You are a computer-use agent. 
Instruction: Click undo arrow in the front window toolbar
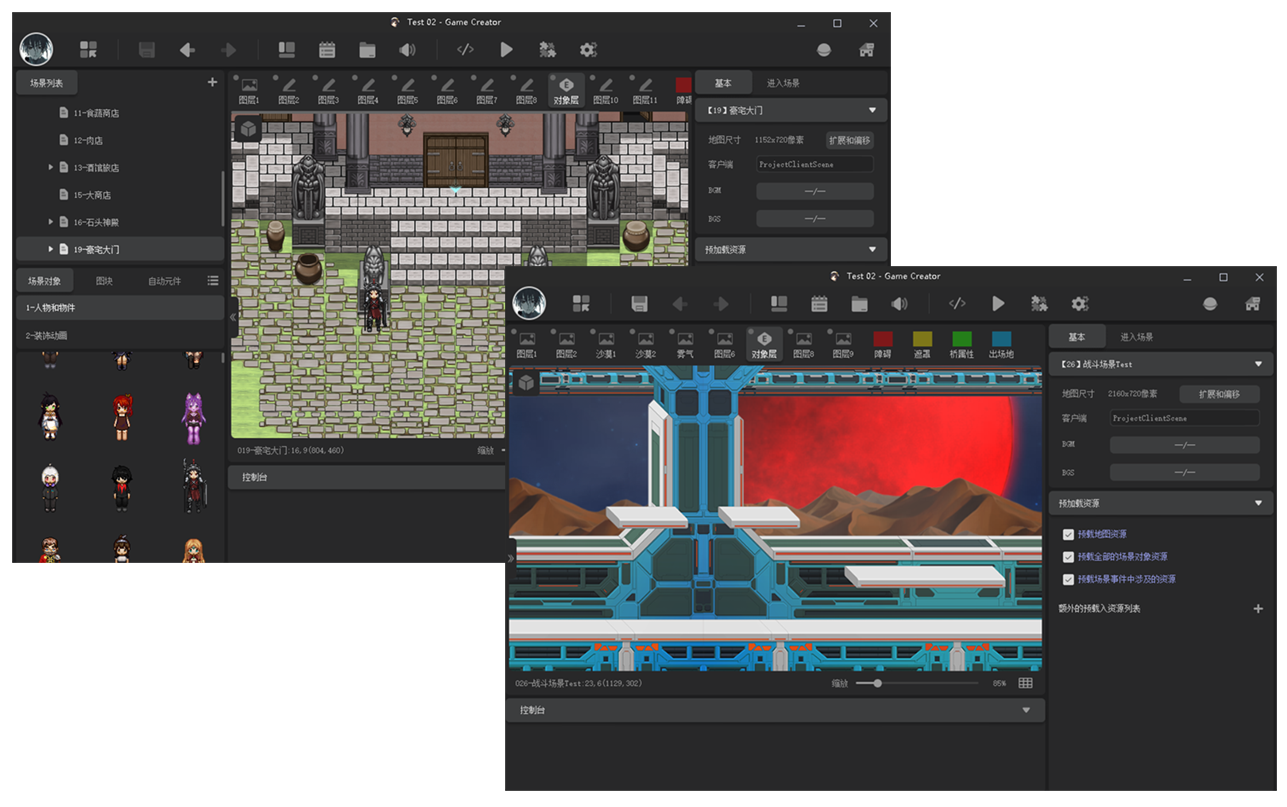click(680, 303)
